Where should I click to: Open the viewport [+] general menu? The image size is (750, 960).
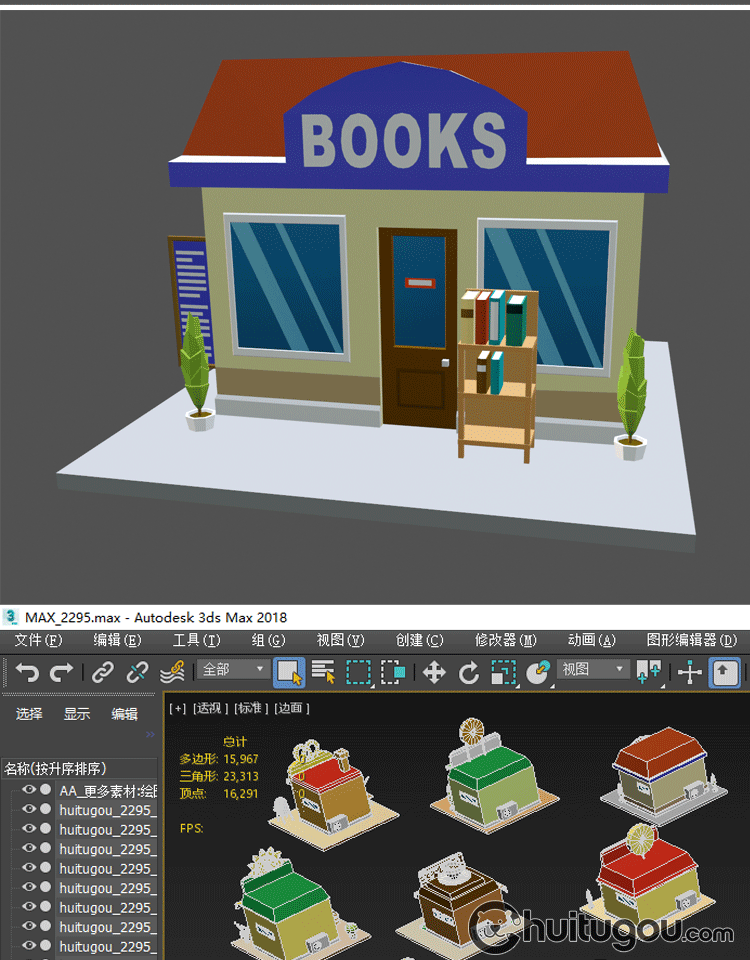178,708
